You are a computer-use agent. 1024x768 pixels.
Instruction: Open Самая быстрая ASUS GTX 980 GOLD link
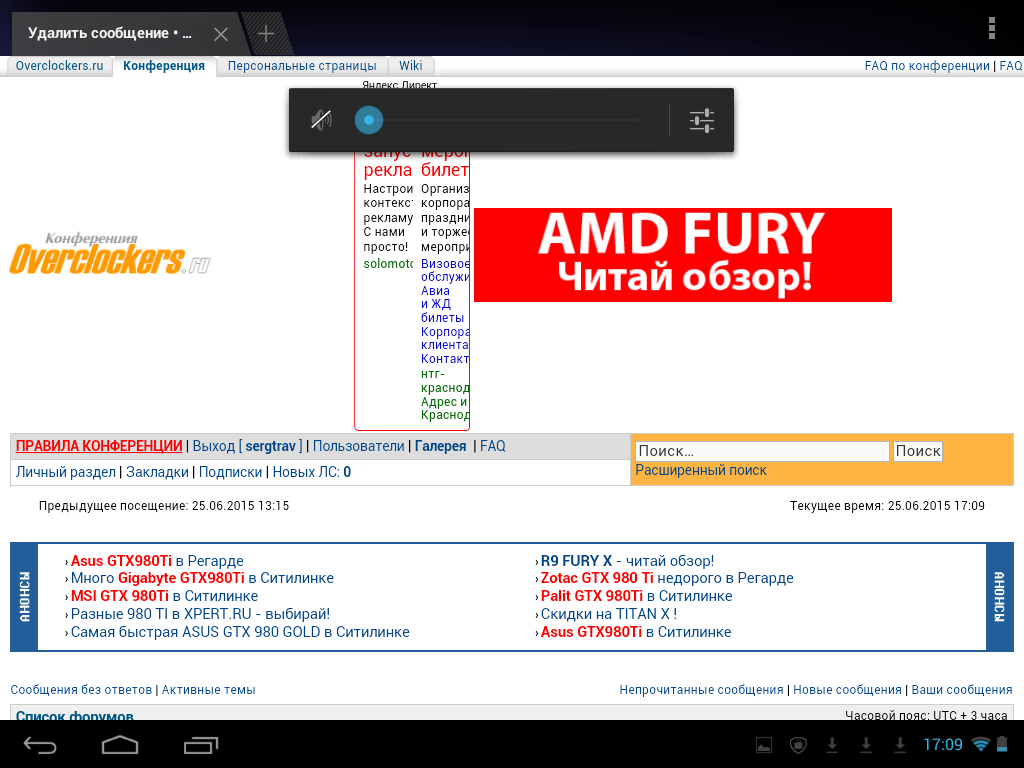[x=240, y=632]
